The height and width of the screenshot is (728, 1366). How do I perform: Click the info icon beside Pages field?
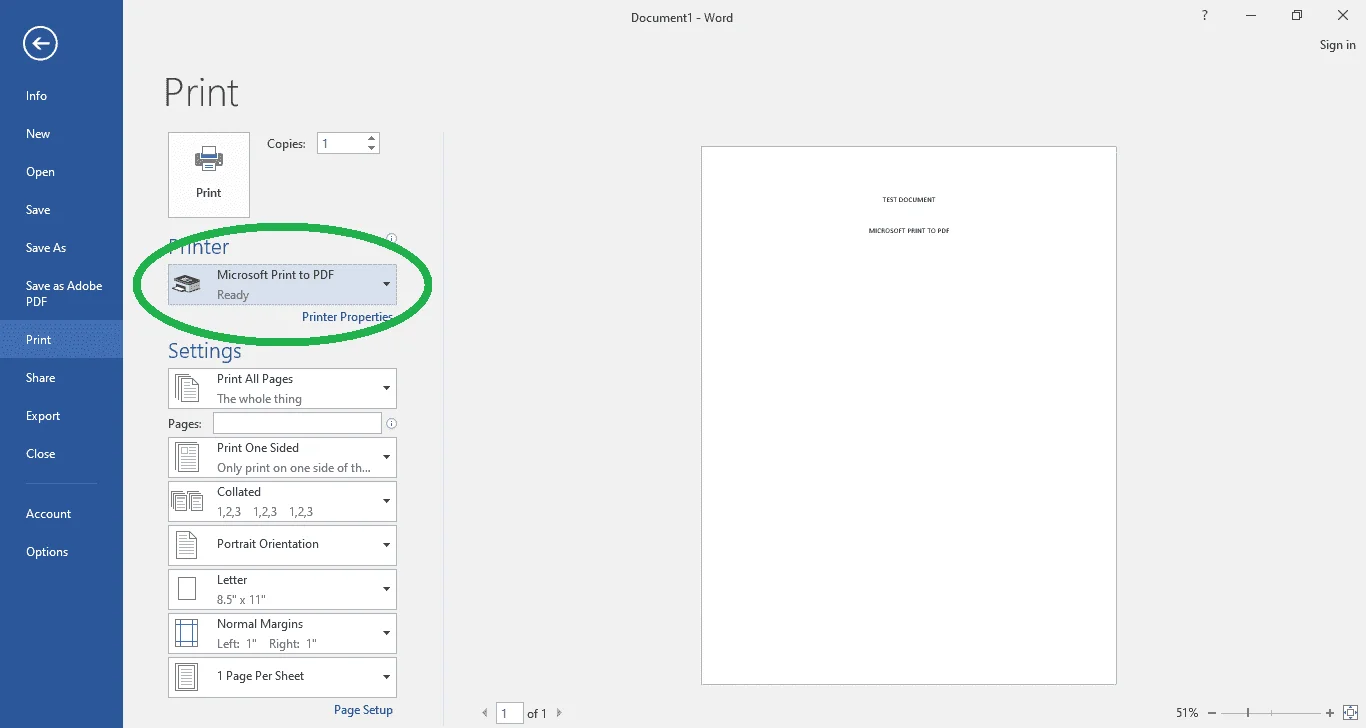pyautogui.click(x=391, y=424)
